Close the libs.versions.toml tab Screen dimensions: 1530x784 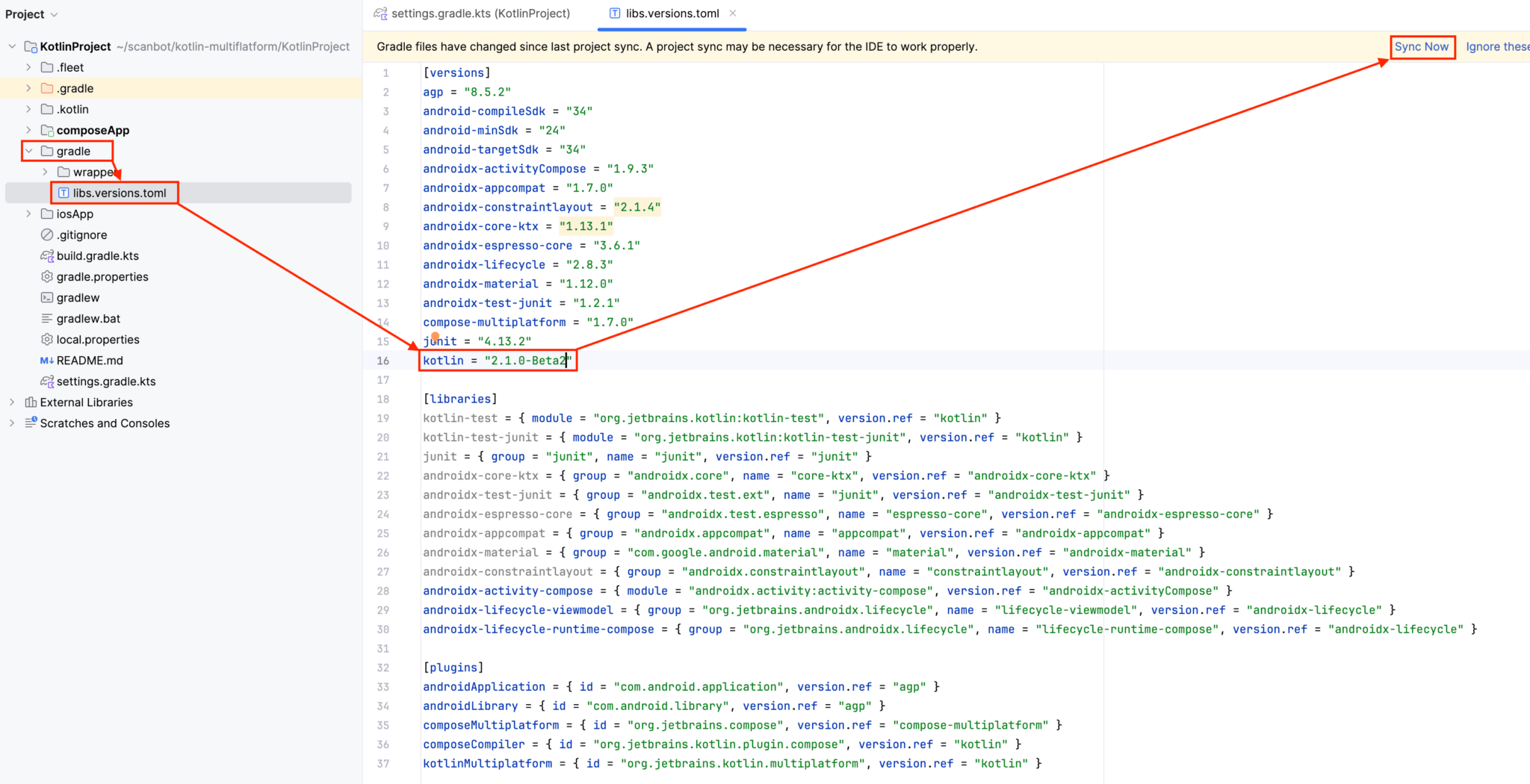click(x=731, y=13)
